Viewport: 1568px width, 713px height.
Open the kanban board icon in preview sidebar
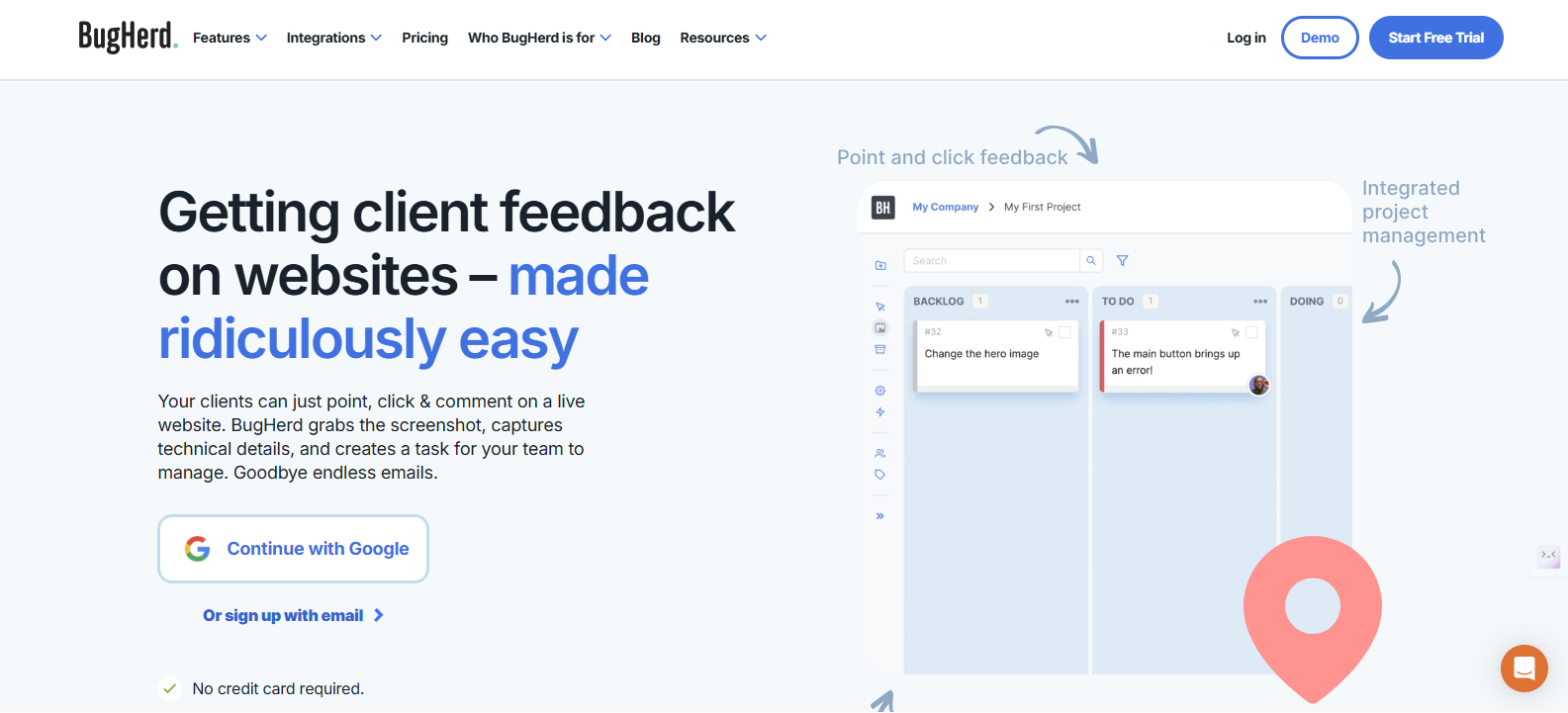pos(880,328)
